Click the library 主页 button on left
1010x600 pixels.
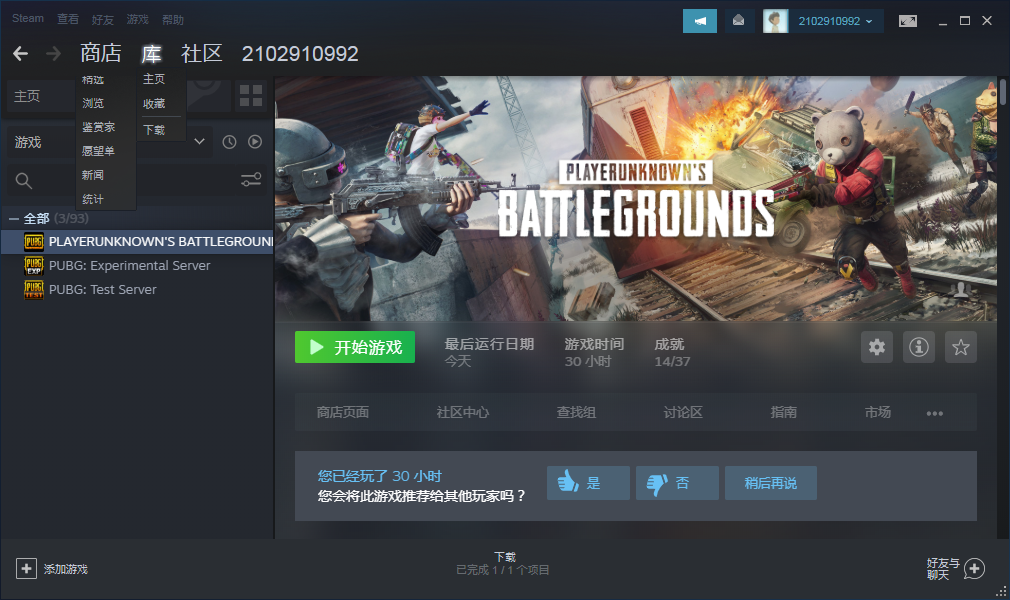coord(39,96)
